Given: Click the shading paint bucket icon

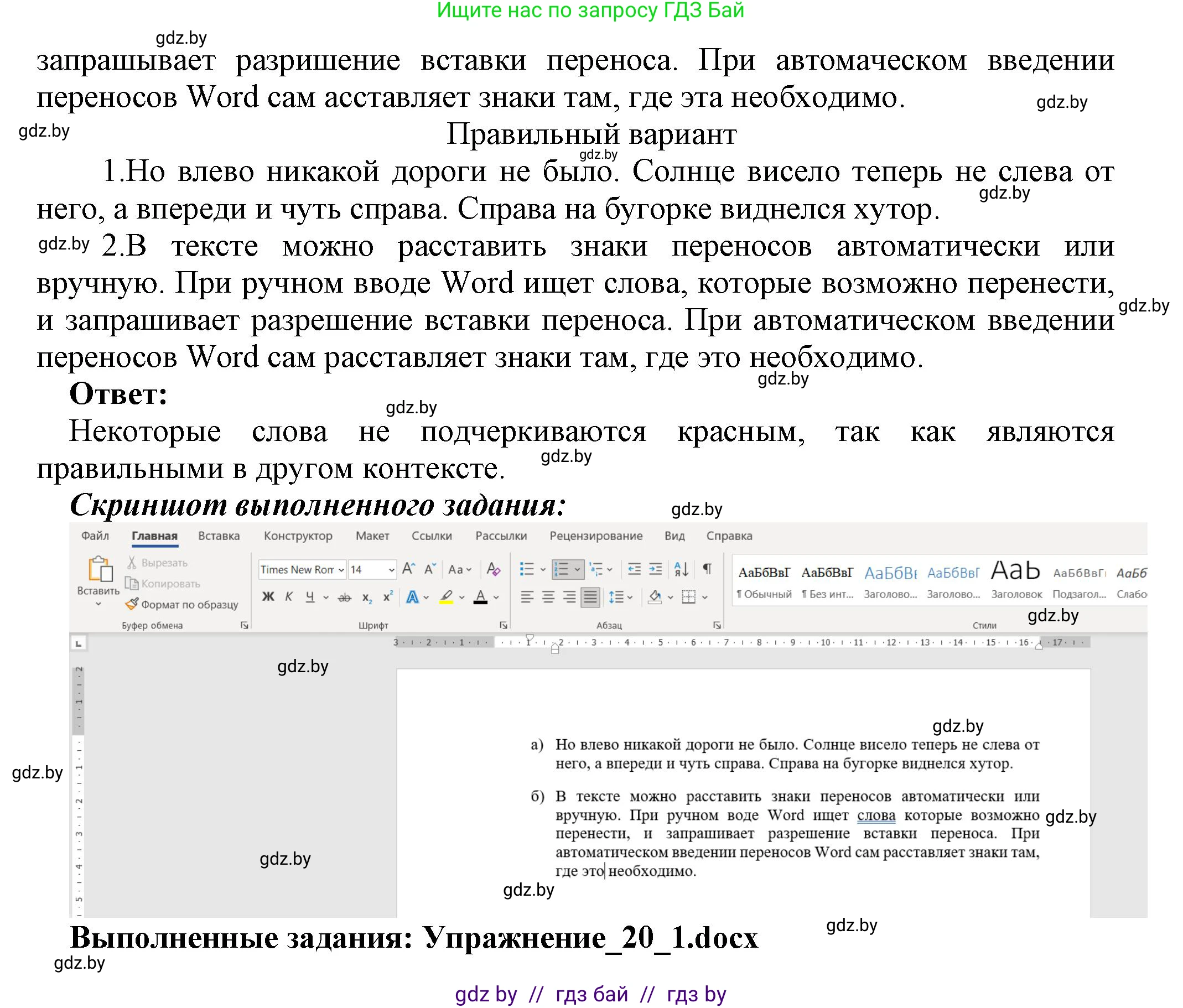Looking at the screenshot, I should 655,597.
